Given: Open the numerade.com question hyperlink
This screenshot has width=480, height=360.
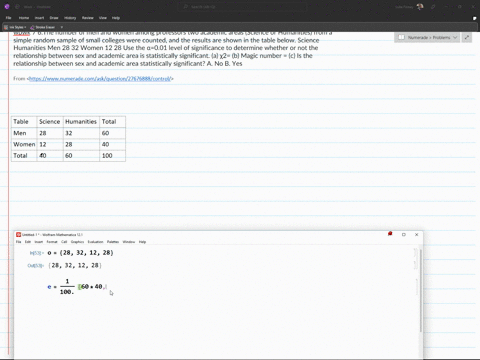Looking at the screenshot, I should [100, 79].
